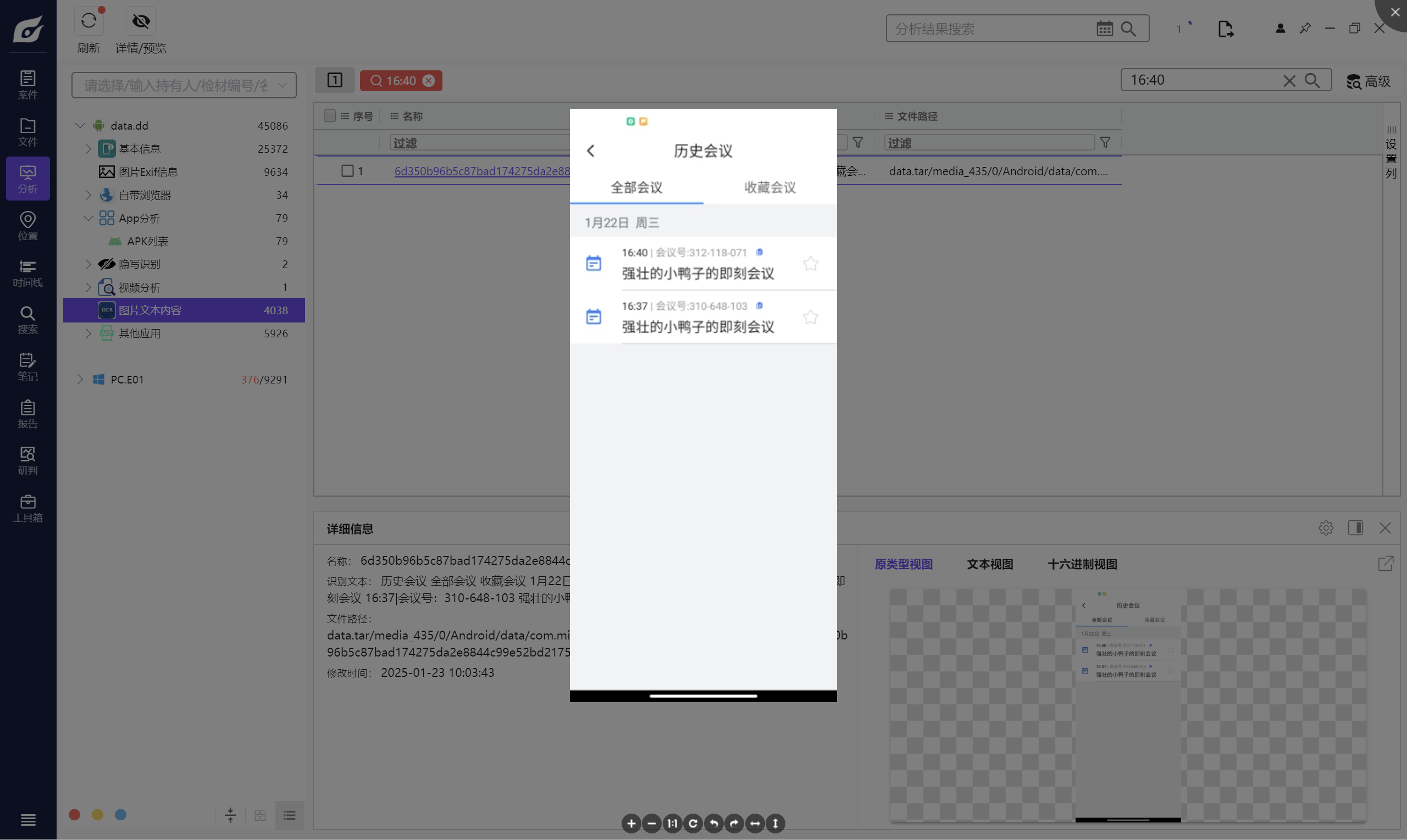Switch to 十六进制视图 tab
The height and width of the screenshot is (840, 1407).
[x=1082, y=564]
